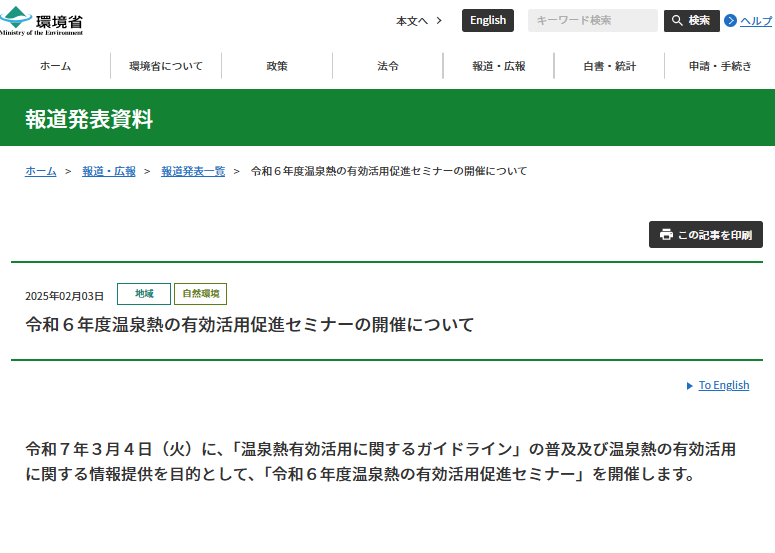Open the ヘルプ link
The width and height of the screenshot is (775, 553).
click(756, 21)
